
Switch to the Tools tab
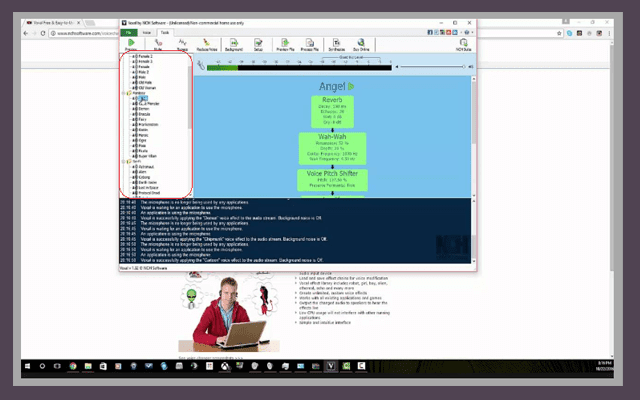164,32
